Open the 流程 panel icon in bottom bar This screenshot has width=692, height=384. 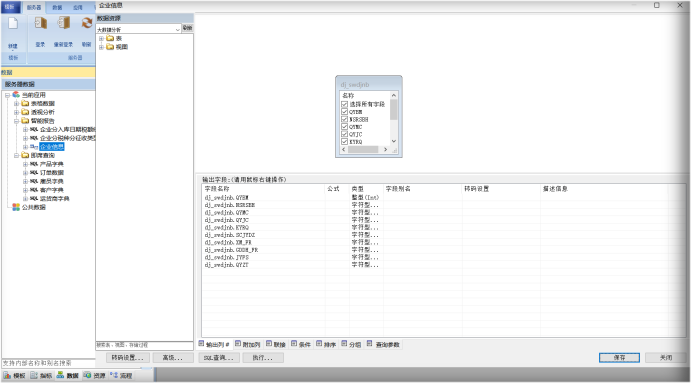click(114, 376)
